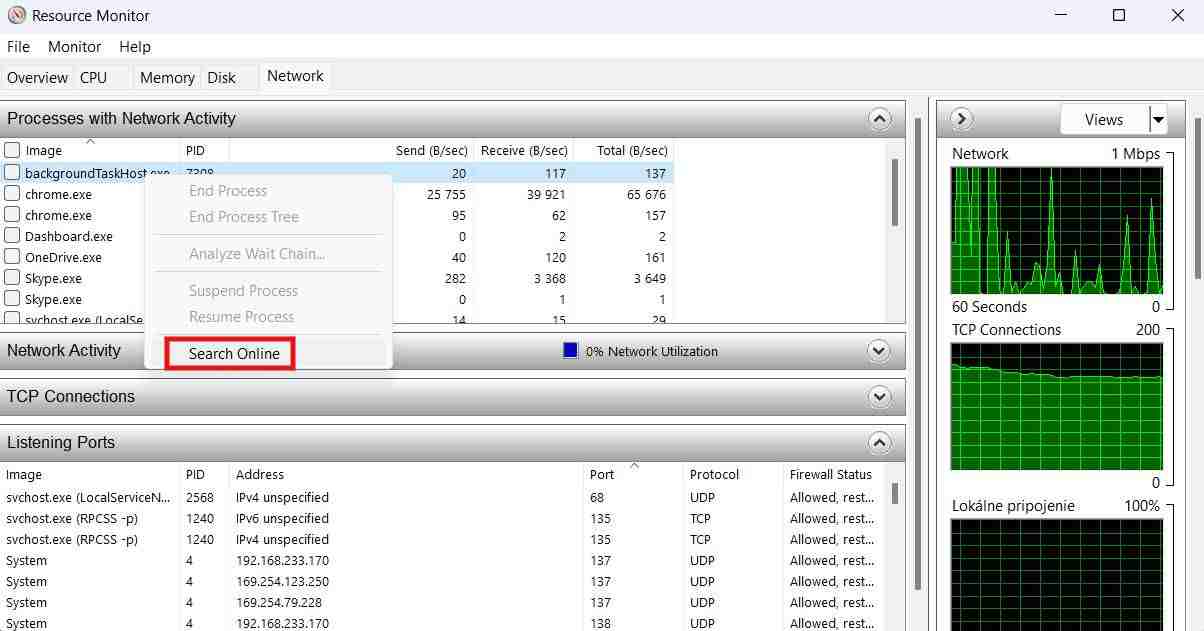
Task: Select System row listening on port 138
Action: click(442, 624)
